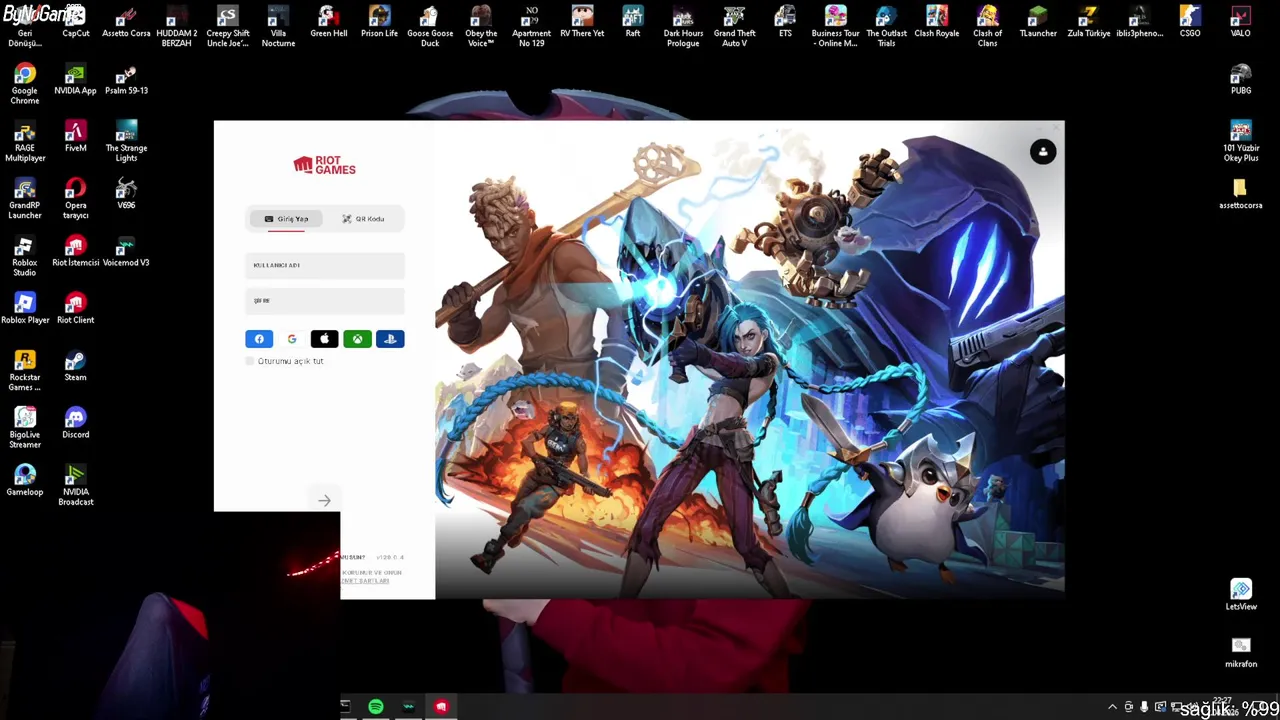This screenshot has height=720, width=1280.
Task: Open Discord desktop shortcut
Action: pyautogui.click(x=75, y=424)
